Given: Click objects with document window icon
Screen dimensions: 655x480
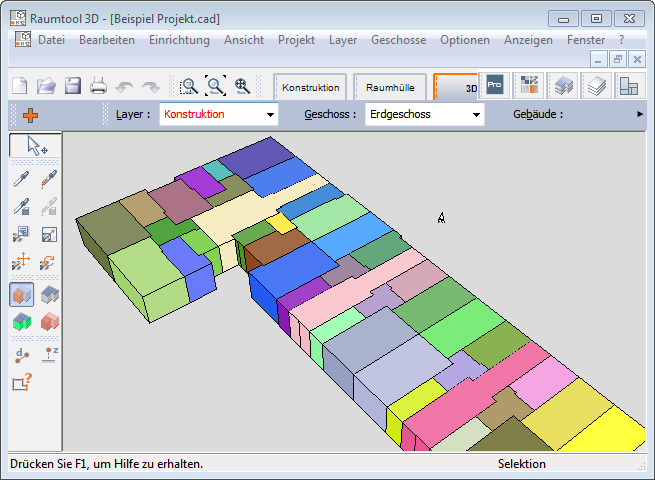Looking at the screenshot, I should point(22,234).
